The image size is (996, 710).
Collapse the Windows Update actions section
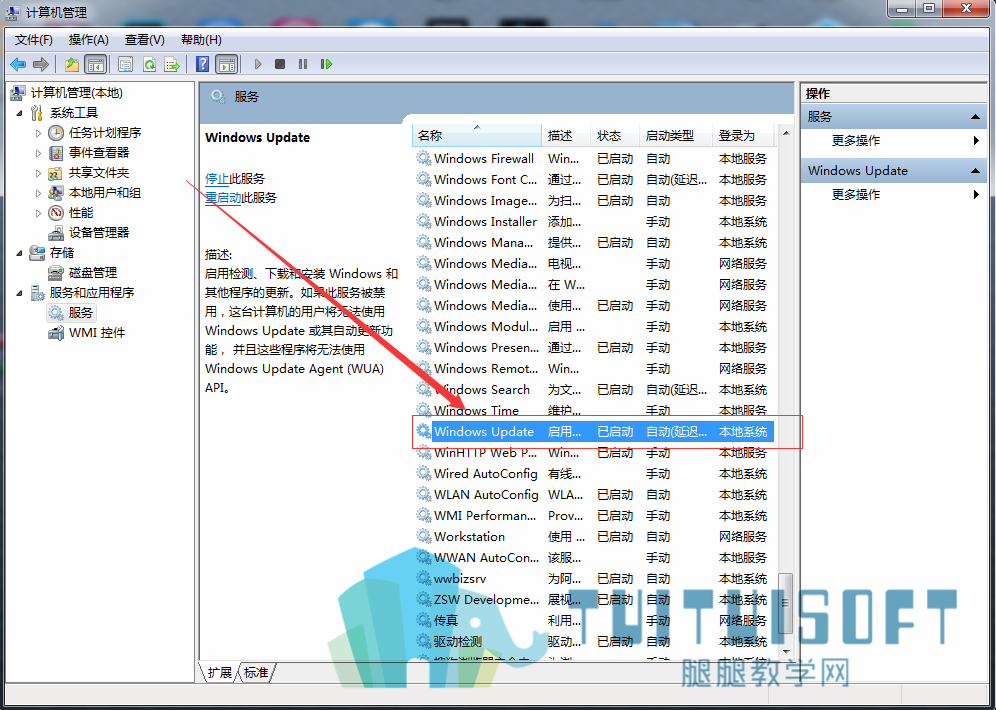coord(975,171)
